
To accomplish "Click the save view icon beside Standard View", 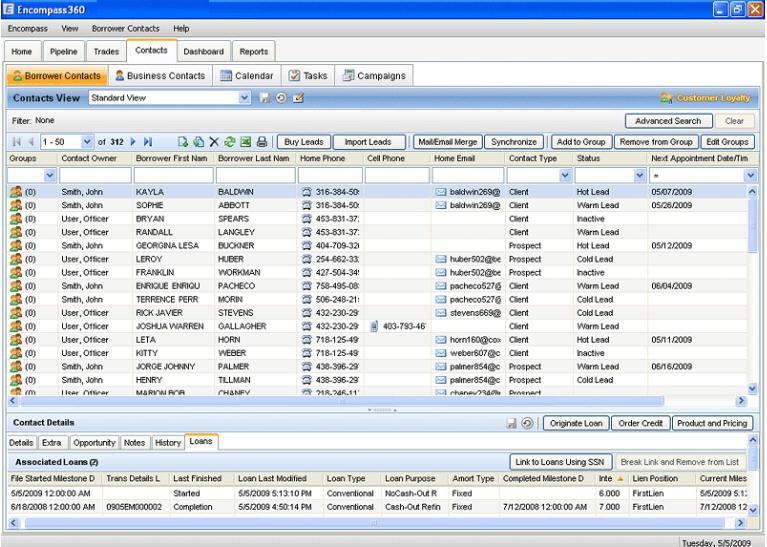I will [264, 98].
